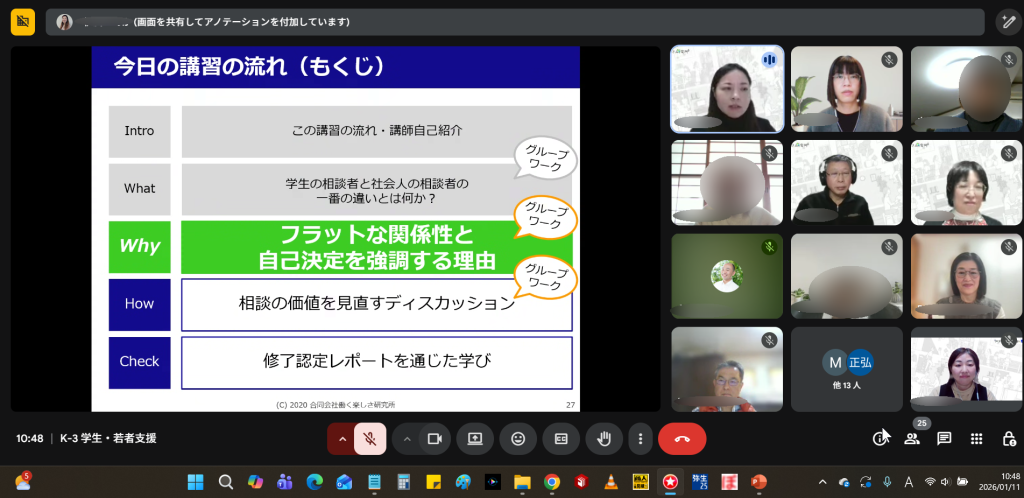Open the activities grid icon
This screenshot has height=498, width=1024.
coord(977,438)
